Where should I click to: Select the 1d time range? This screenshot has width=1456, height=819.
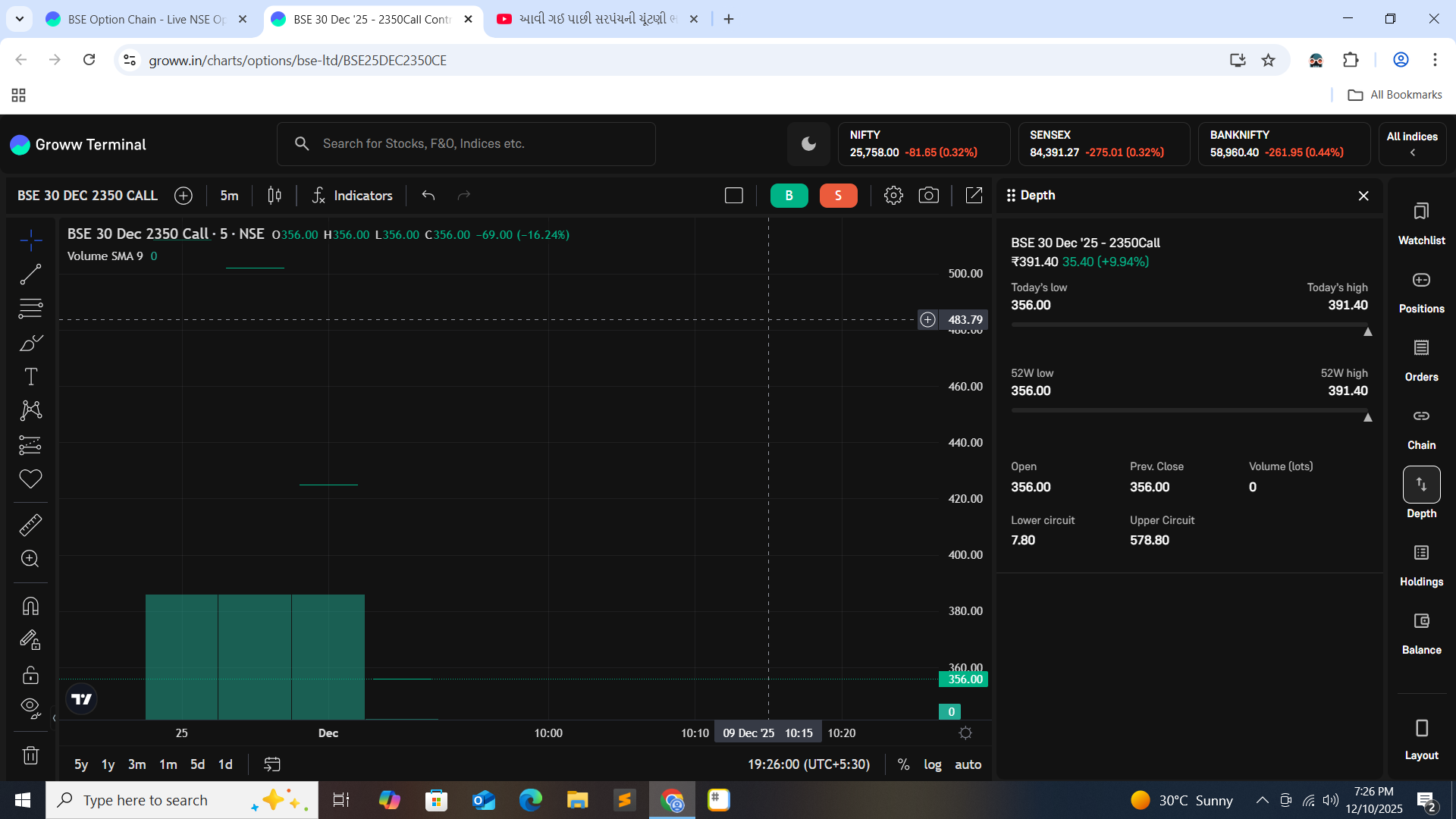(225, 764)
